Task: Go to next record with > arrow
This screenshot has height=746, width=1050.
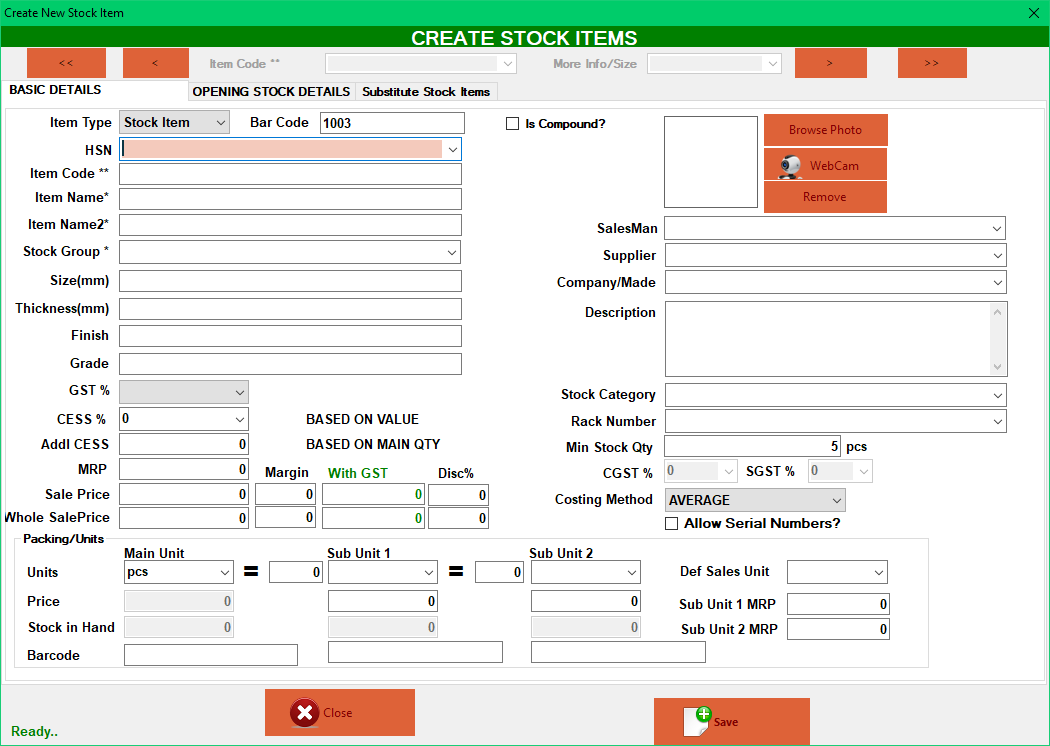Action: coord(830,62)
